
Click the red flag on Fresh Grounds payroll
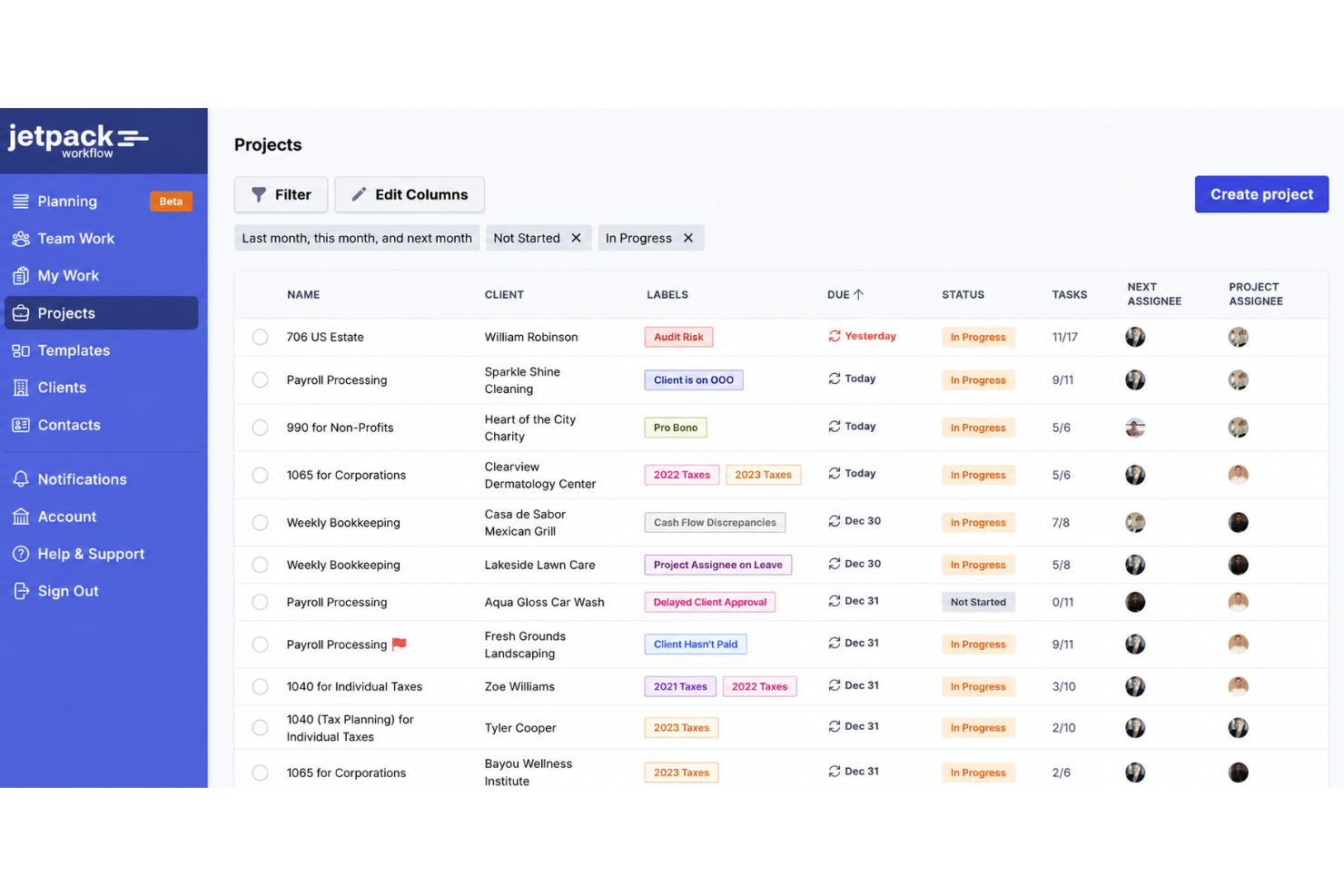[399, 644]
